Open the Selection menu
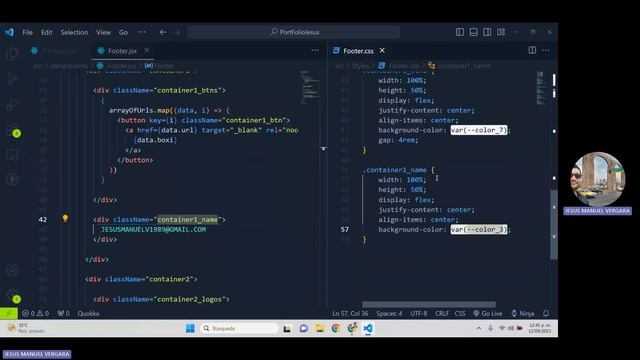The width and height of the screenshot is (640, 360). click(74, 32)
